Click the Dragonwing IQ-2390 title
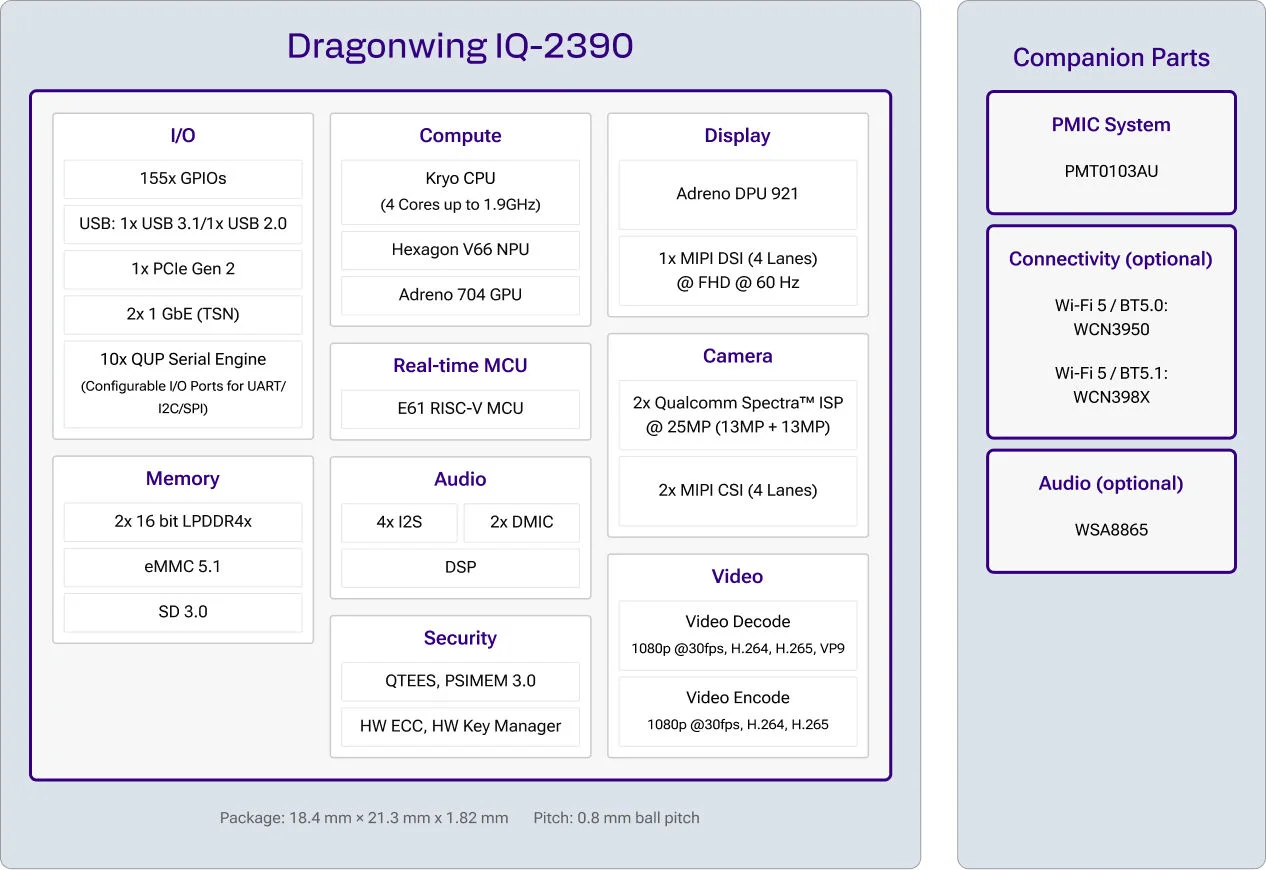Screen dimensions: 1266x870 tap(460, 46)
